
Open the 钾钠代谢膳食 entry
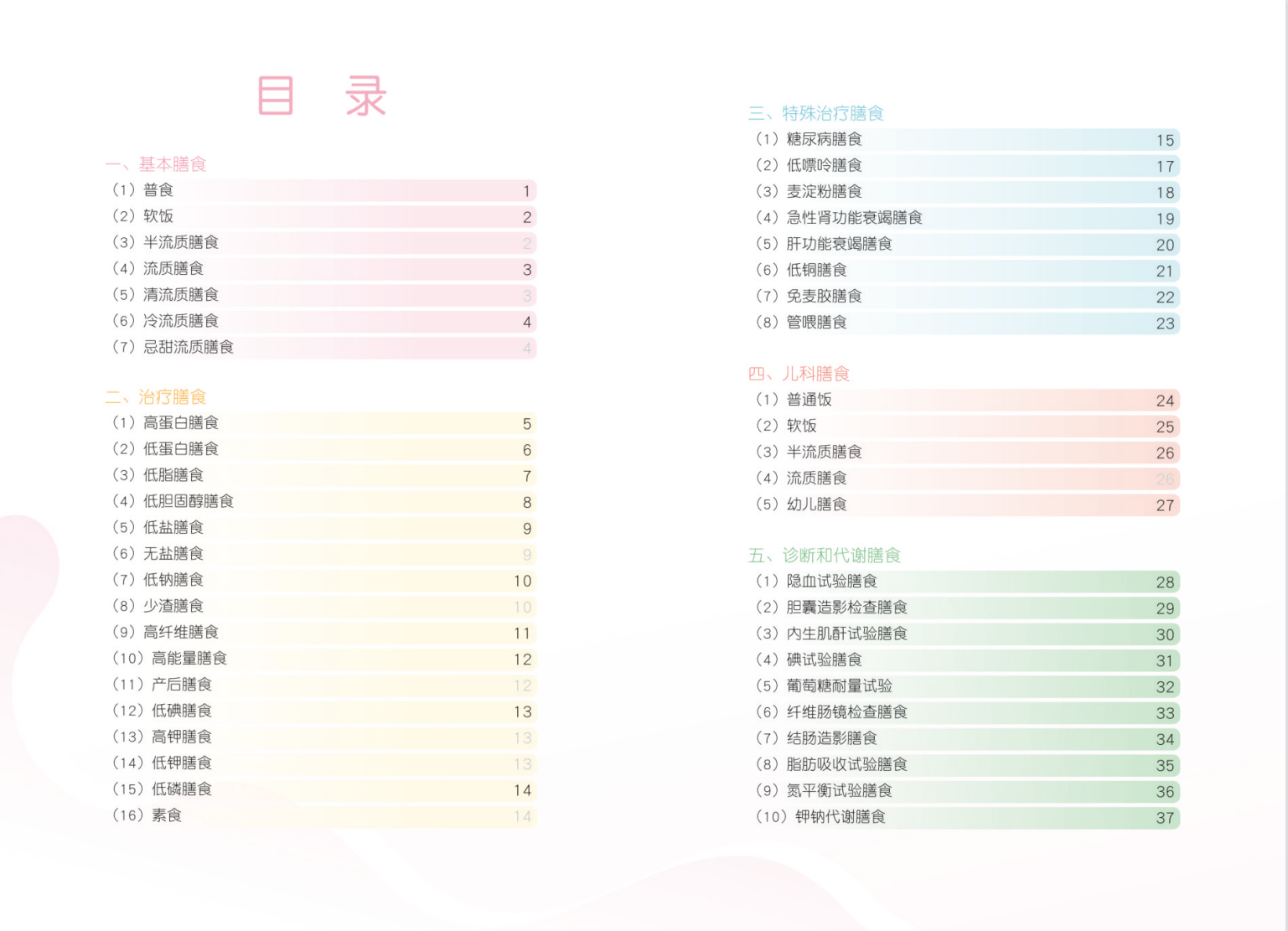[840, 817]
